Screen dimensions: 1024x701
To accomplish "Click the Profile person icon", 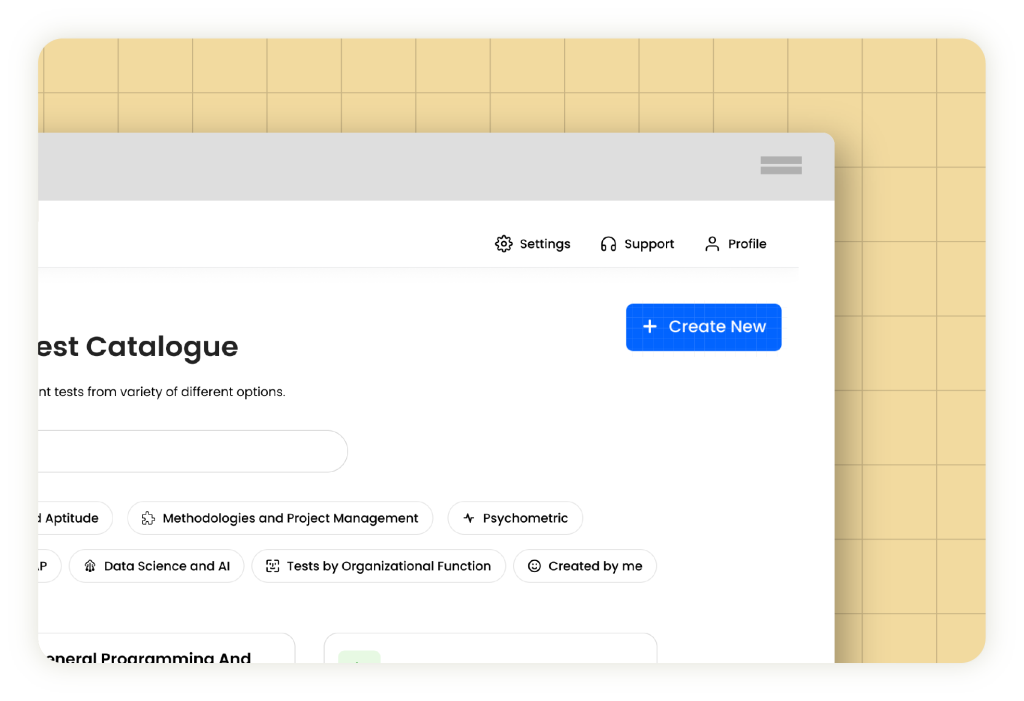I will [712, 244].
